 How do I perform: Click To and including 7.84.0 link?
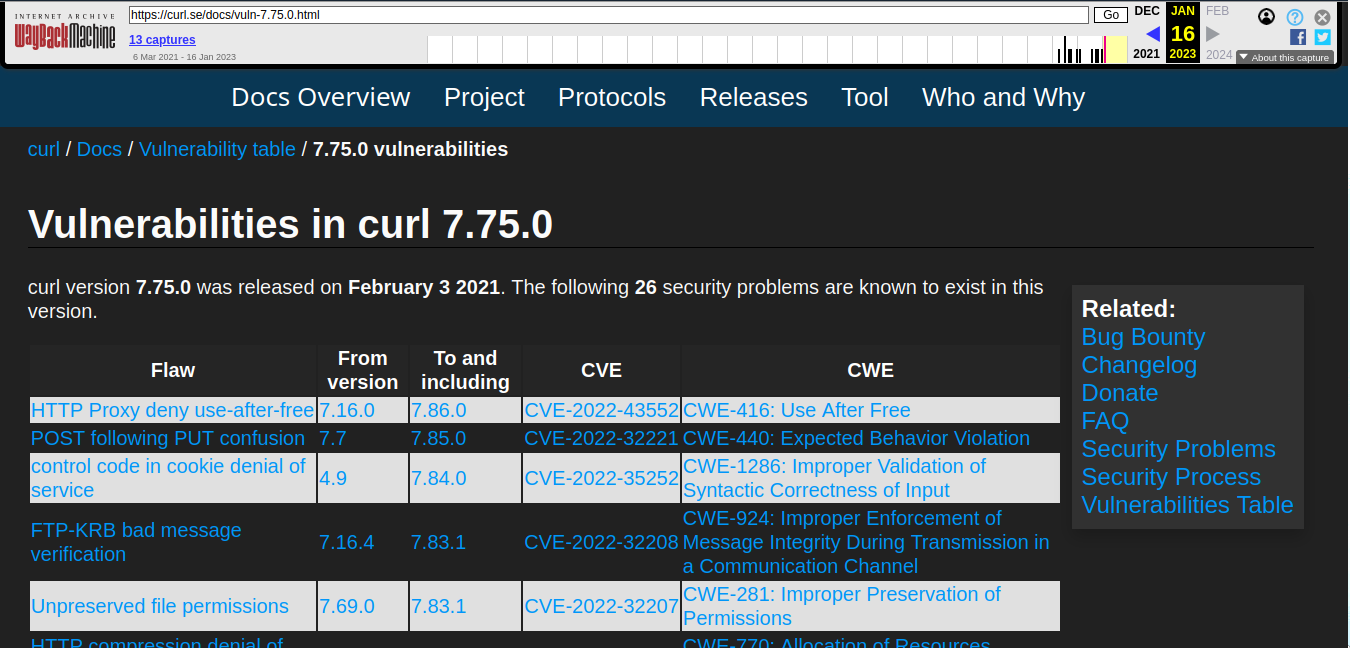pos(439,478)
